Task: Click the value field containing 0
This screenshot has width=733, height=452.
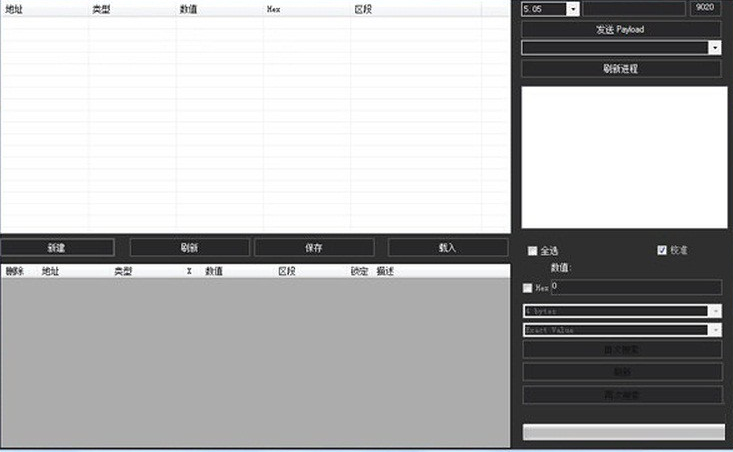Action: click(636, 287)
